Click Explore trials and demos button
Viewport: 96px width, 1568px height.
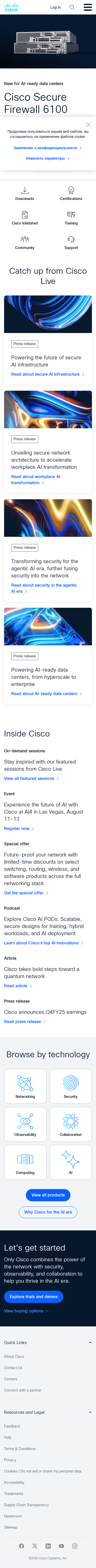point(34,1297)
